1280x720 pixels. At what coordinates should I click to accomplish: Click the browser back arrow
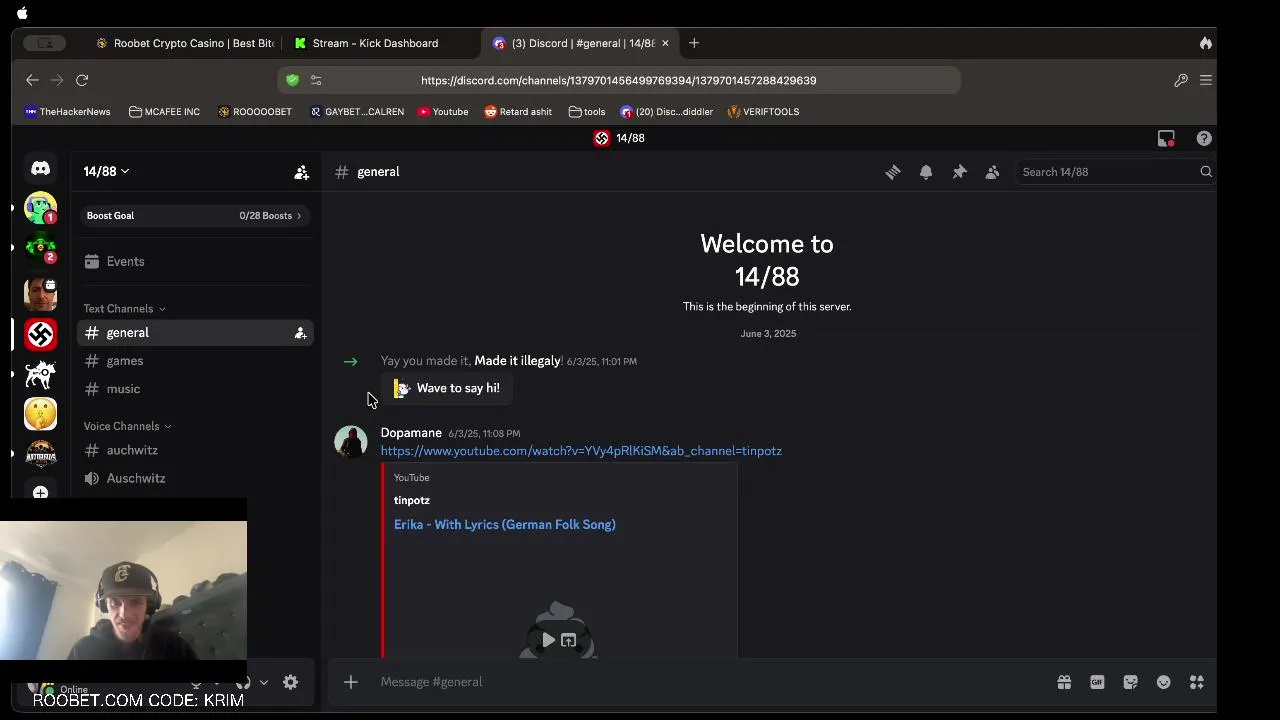coord(32,80)
